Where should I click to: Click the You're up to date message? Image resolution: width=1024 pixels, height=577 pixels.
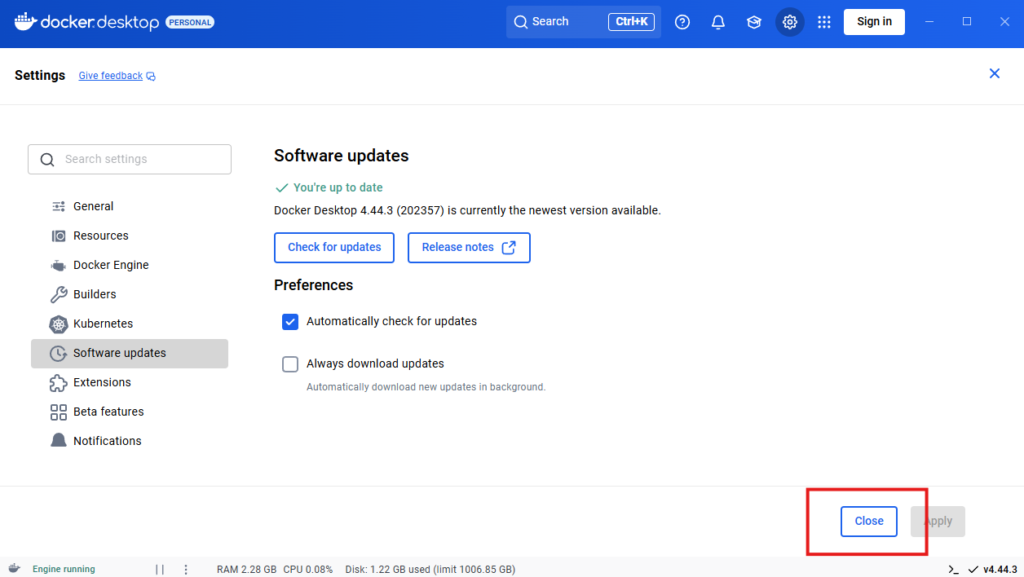tap(338, 187)
